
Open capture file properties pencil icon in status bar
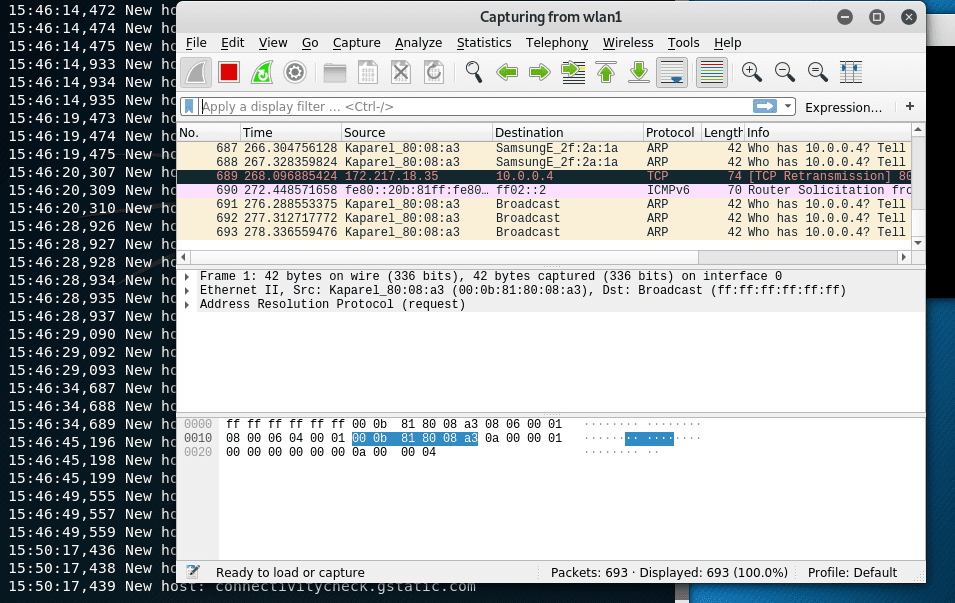[x=192, y=572]
